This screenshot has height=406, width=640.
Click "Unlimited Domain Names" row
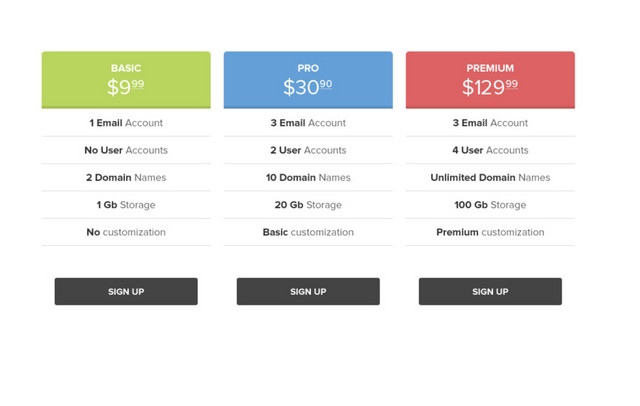[x=490, y=177]
